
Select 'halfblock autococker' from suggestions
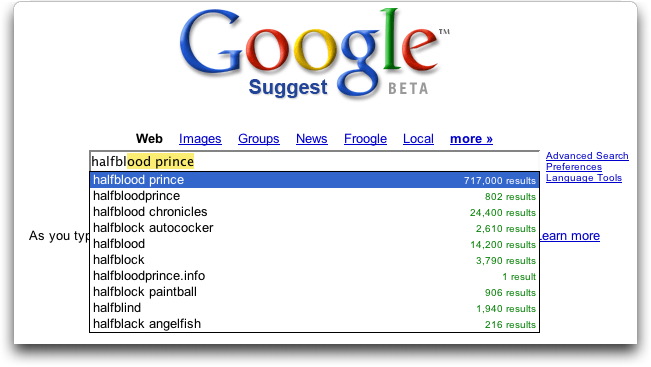[x=314, y=228]
